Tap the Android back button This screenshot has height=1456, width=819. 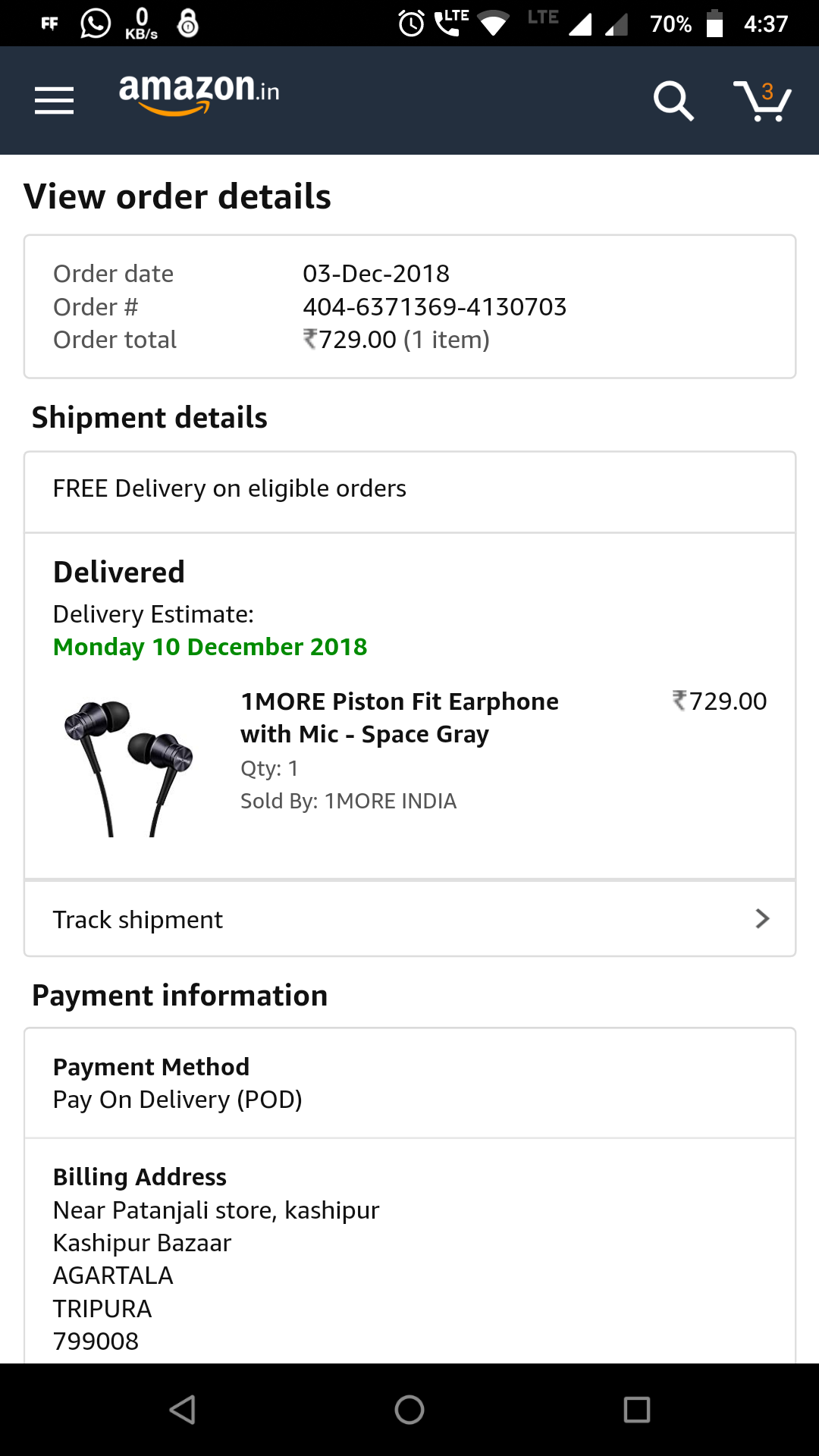(183, 1410)
